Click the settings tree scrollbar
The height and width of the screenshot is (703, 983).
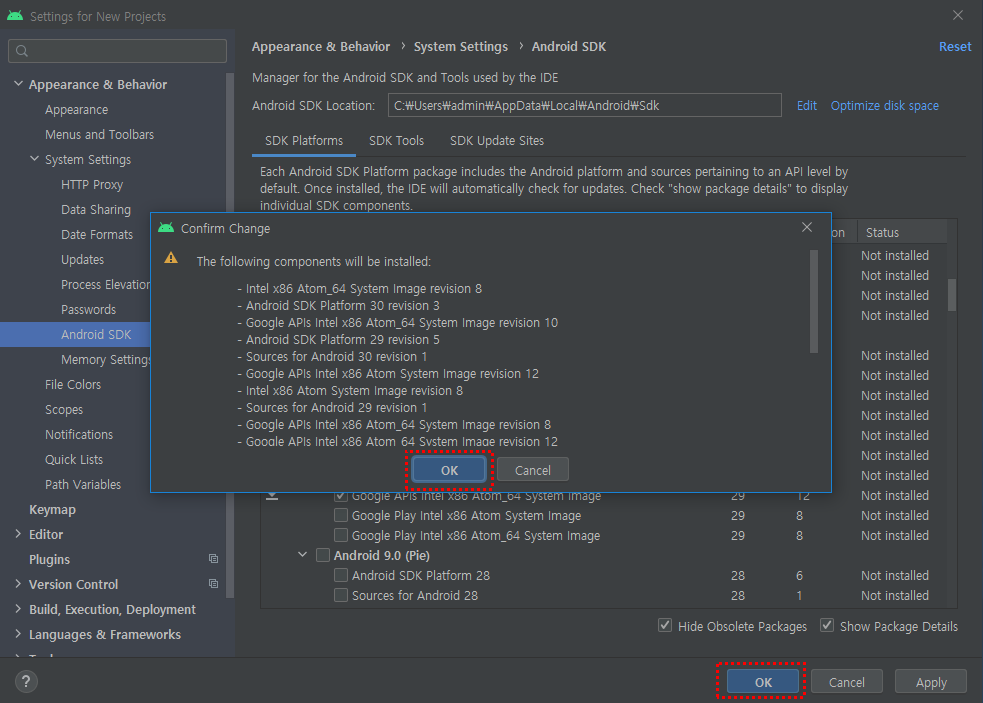[x=229, y=336]
